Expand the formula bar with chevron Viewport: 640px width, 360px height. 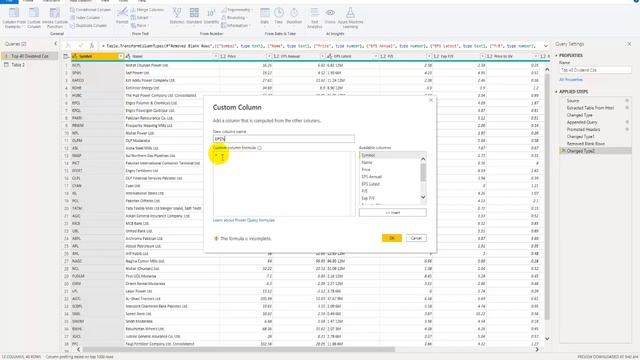546,46
